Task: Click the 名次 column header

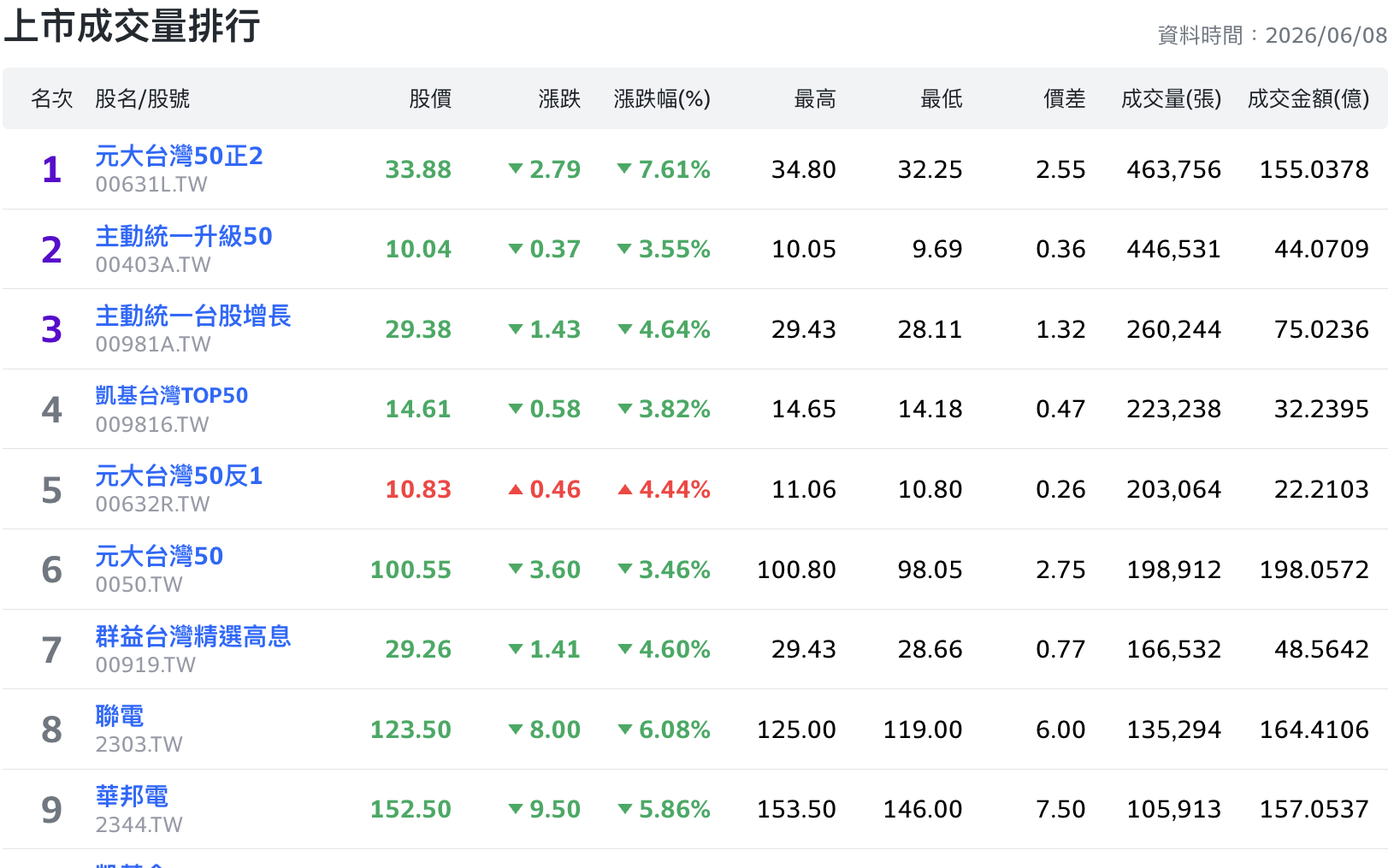Action: (x=52, y=99)
